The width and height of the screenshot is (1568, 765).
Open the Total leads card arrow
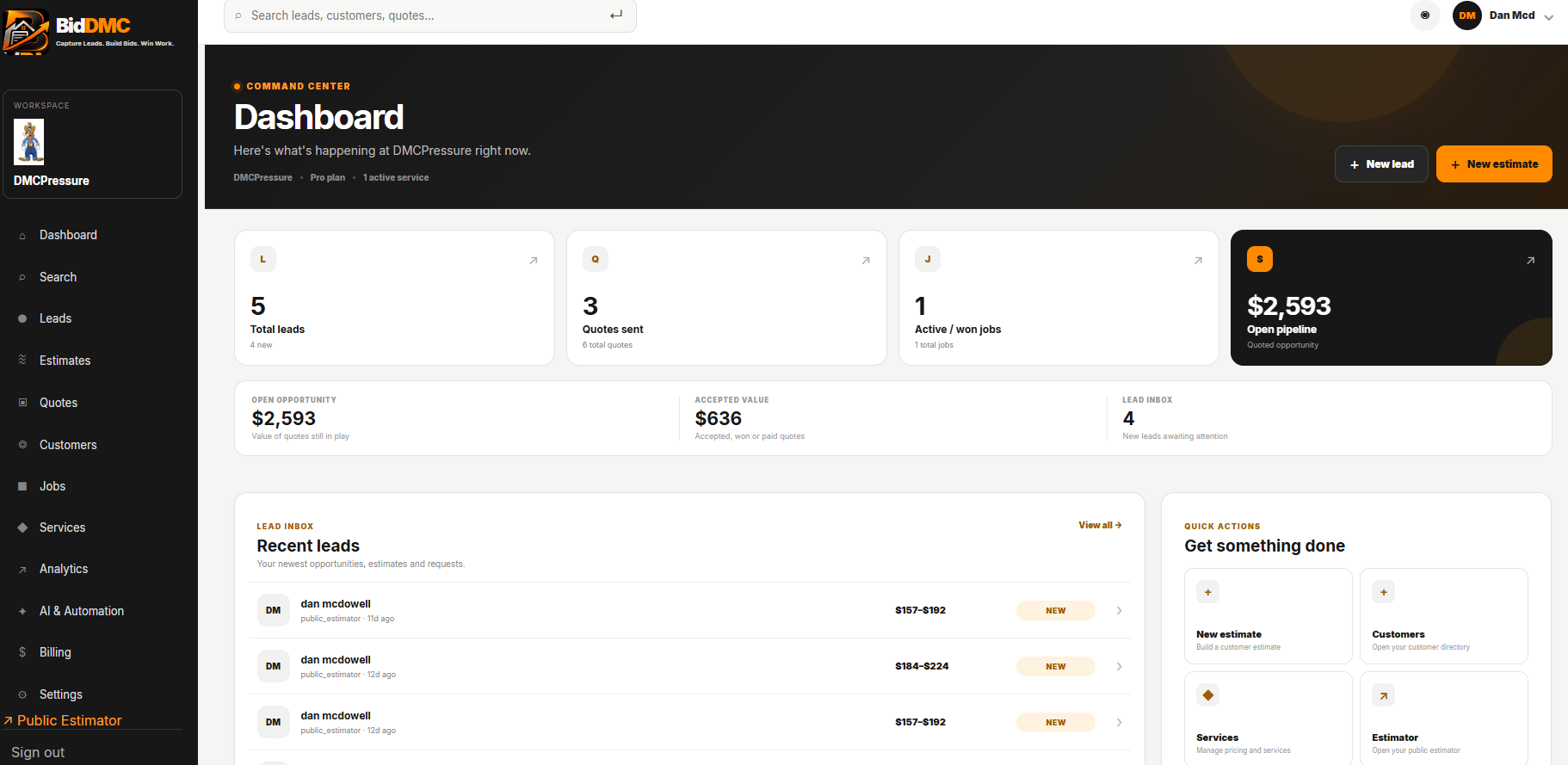534,261
